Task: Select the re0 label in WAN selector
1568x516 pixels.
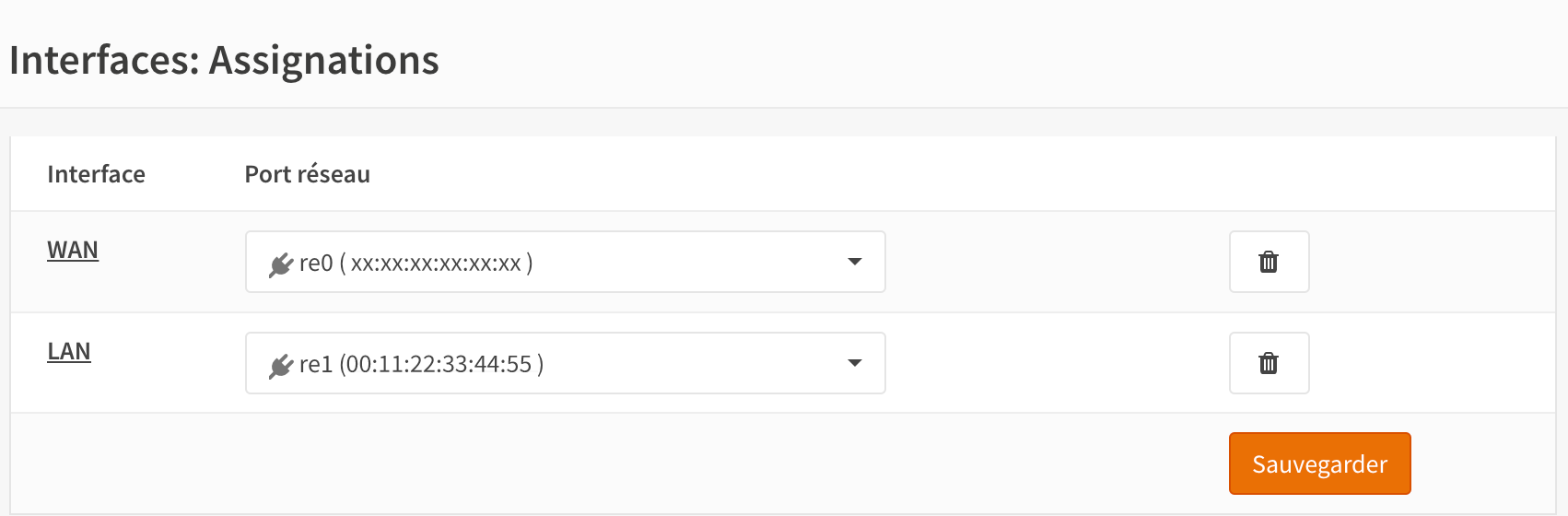Action: pos(316,264)
